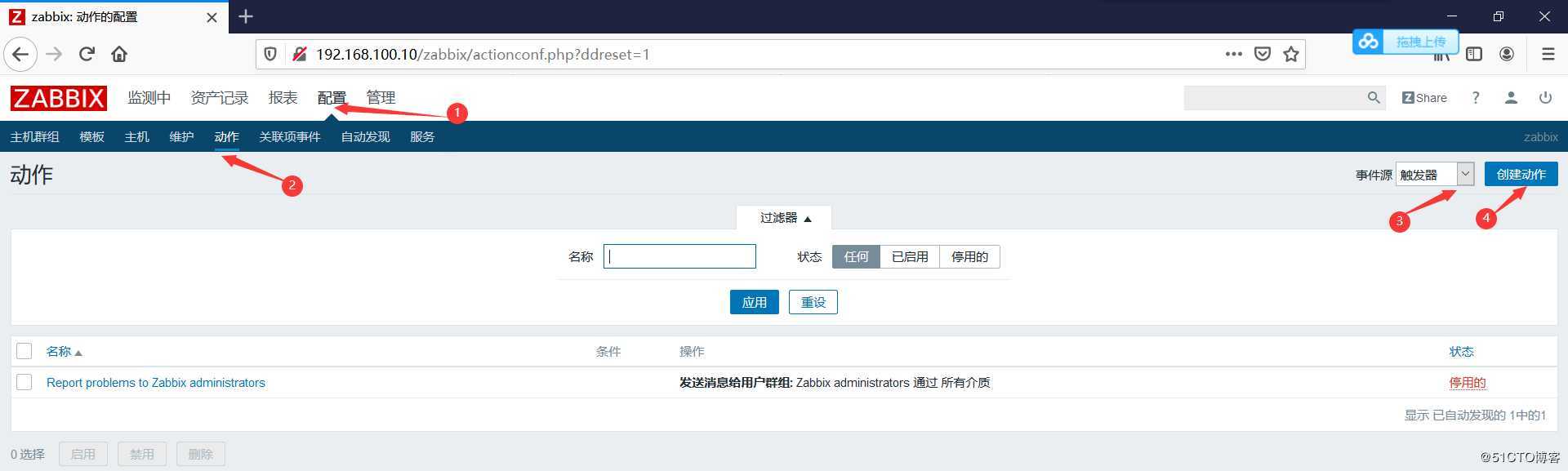This screenshot has width=1568, height=471.
Task: Click the 0 选择 counter text
Action: [x=28, y=455]
